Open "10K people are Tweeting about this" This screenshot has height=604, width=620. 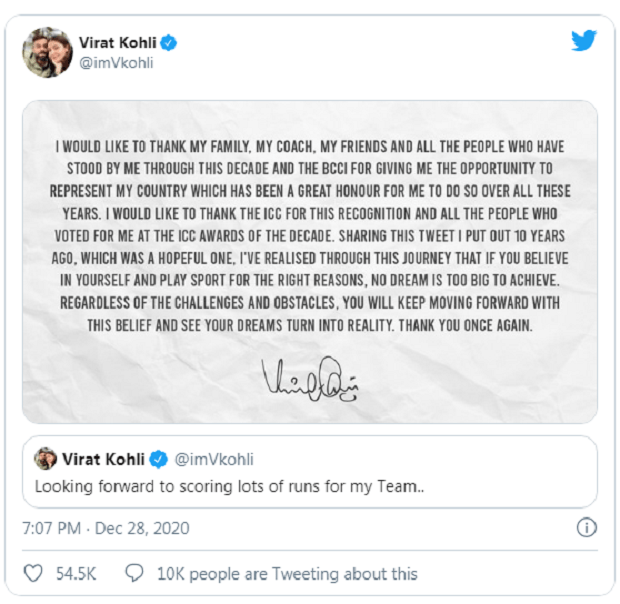[287, 574]
